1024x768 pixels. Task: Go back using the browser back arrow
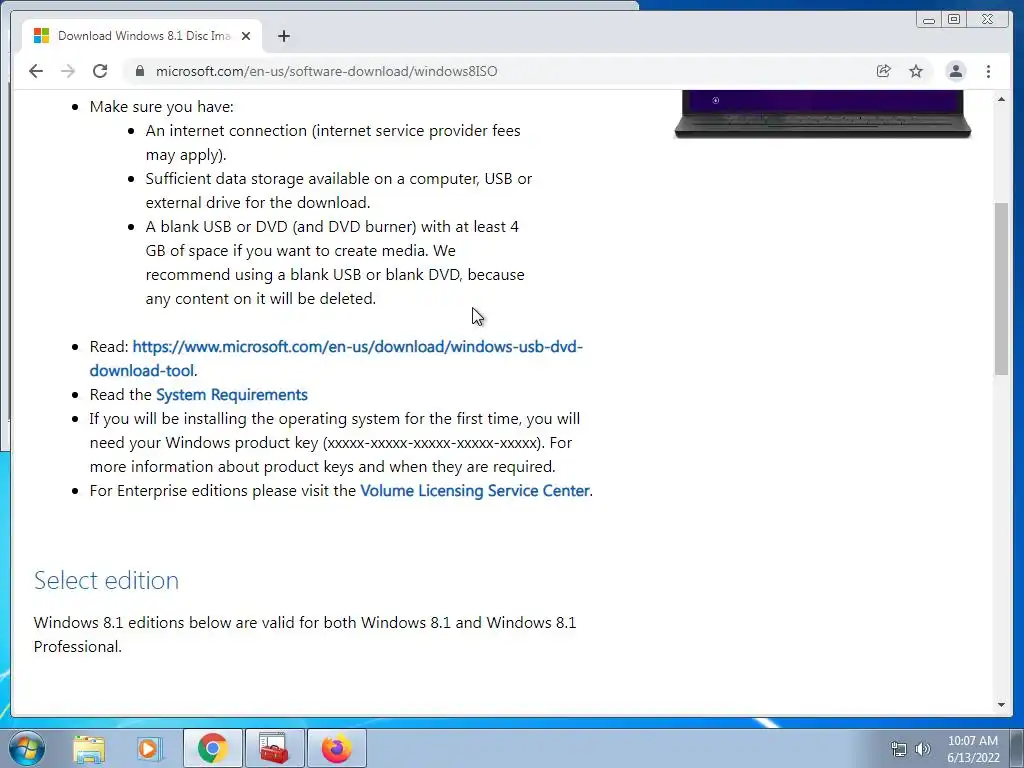pos(36,71)
